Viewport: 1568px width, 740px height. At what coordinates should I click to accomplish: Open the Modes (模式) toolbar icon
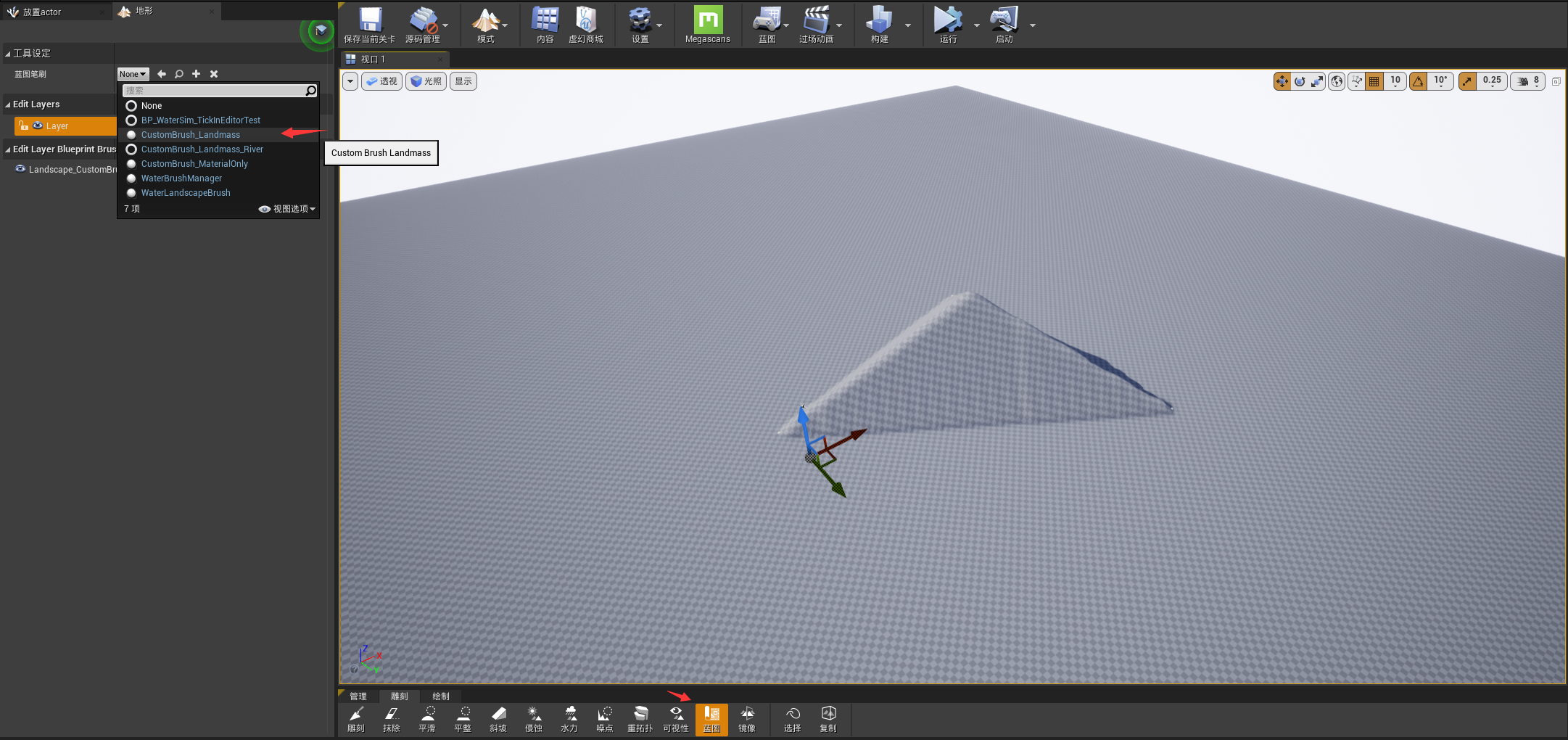click(x=486, y=25)
